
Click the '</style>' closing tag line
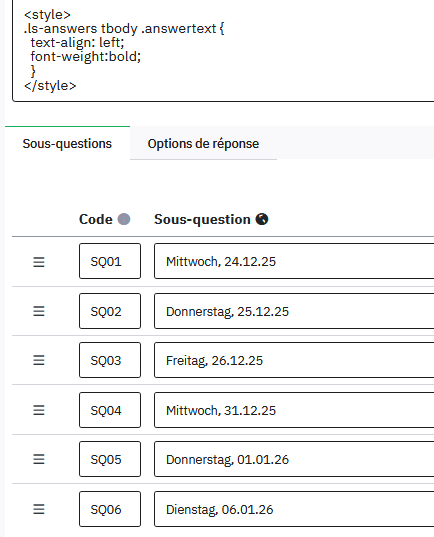tap(50, 85)
